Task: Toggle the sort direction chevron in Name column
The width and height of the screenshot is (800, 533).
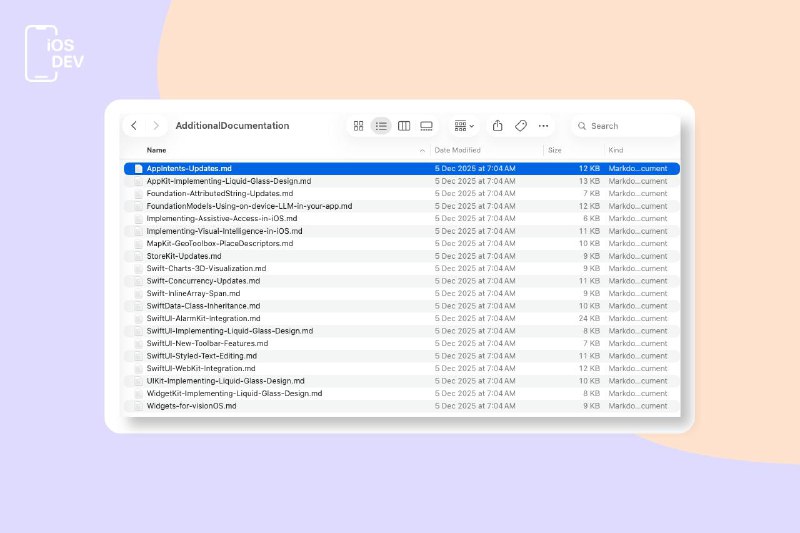Action: (x=422, y=150)
